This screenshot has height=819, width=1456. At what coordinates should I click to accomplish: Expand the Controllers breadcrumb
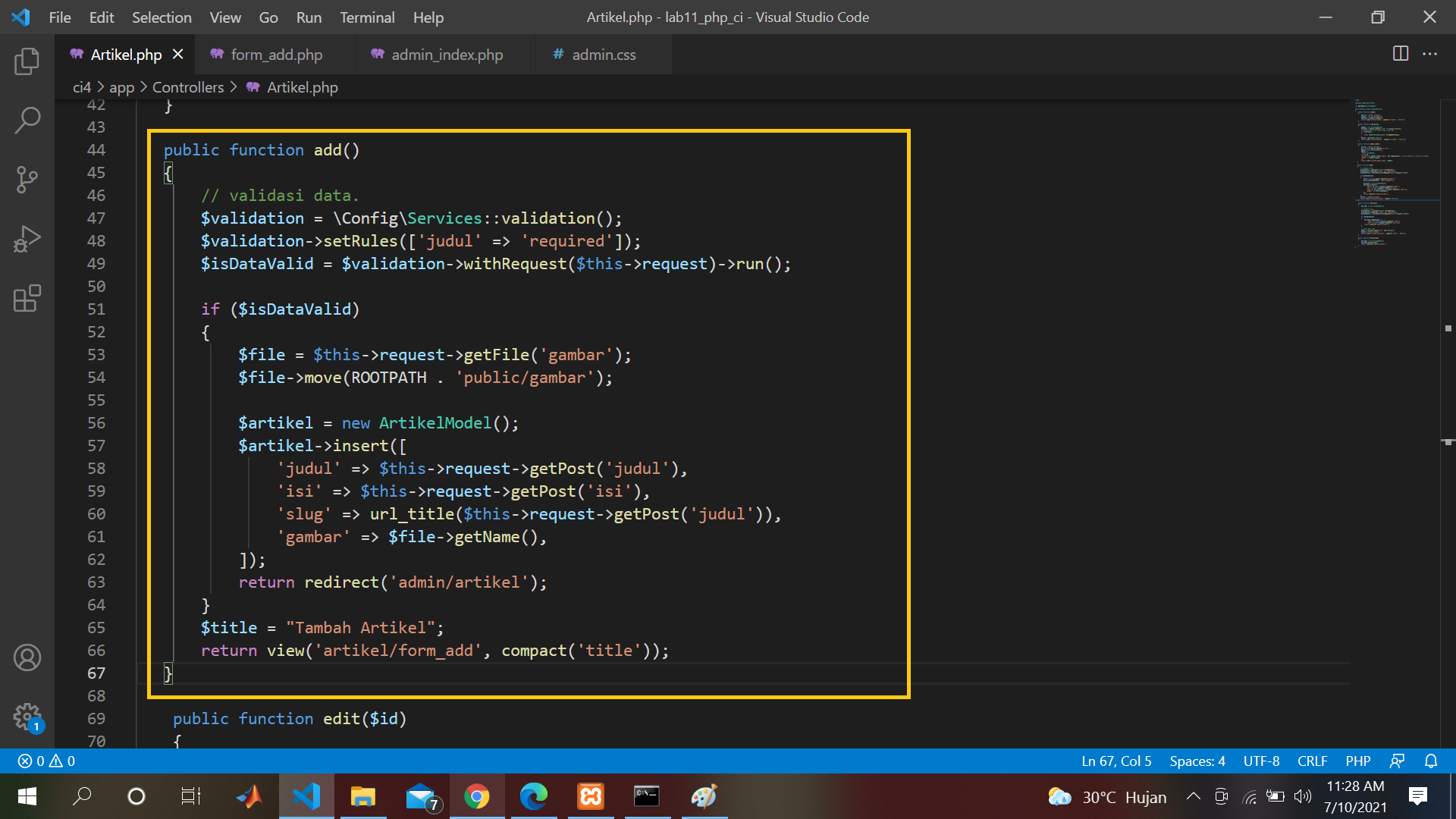click(x=187, y=86)
